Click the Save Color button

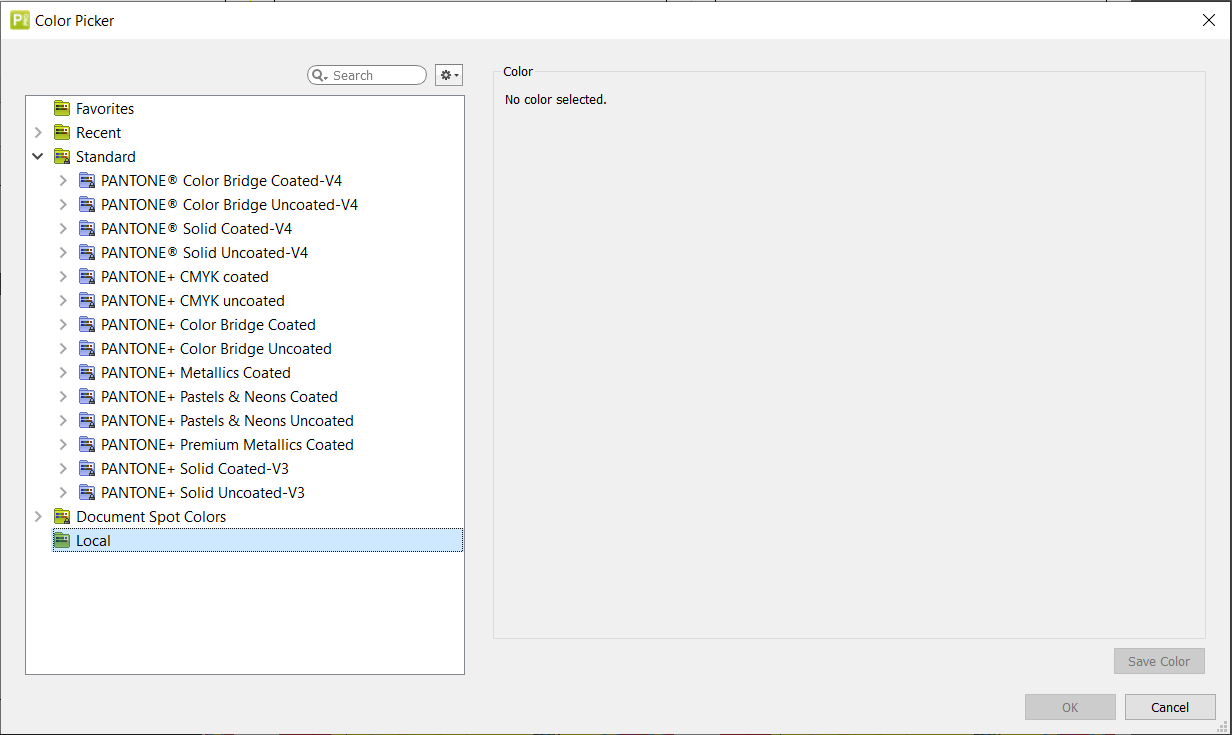pyautogui.click(x=1159, y=661)
